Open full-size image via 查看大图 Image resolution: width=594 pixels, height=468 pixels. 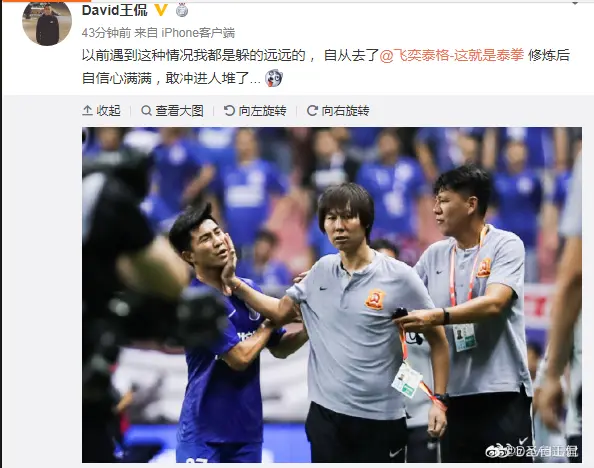tap(172, 111)
